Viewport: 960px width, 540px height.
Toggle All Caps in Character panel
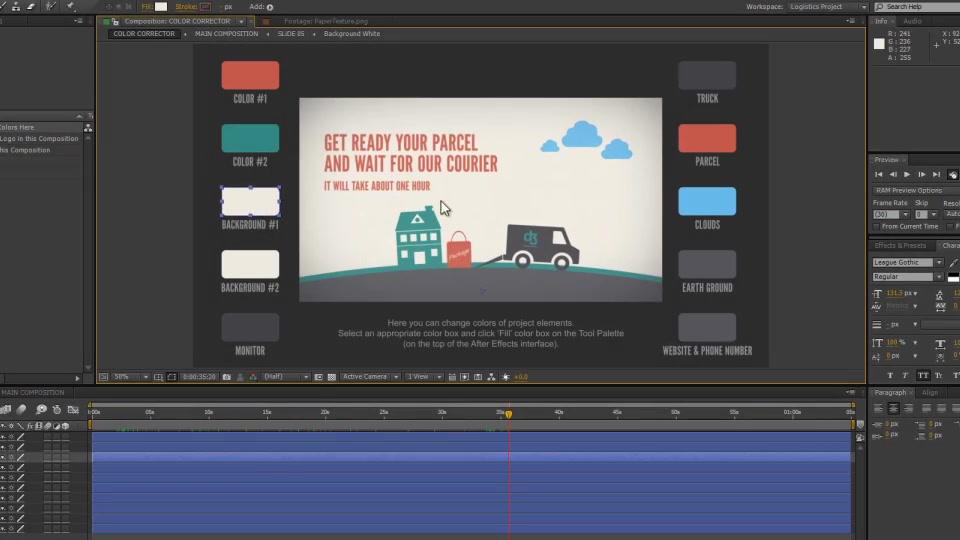[923, 375]
